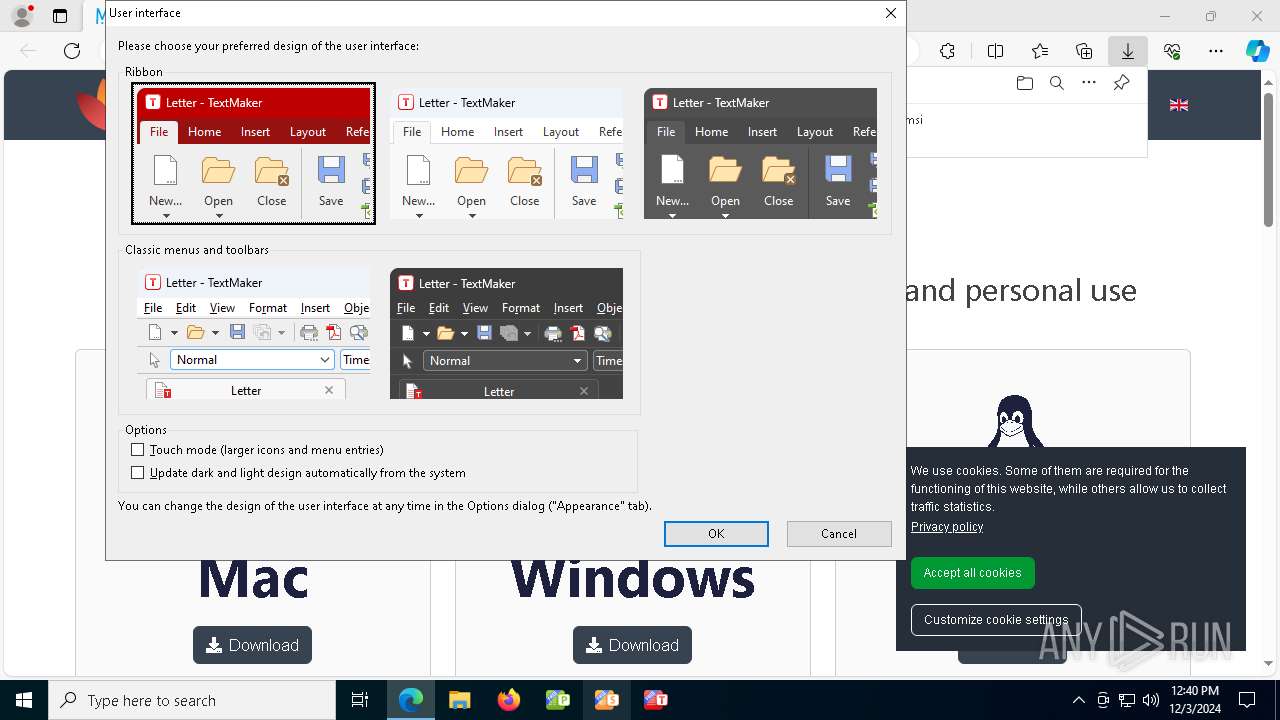This screenshot has height=720, width=1280.
Task: Confirm the dialog with OK
Action: click(716, 534)
